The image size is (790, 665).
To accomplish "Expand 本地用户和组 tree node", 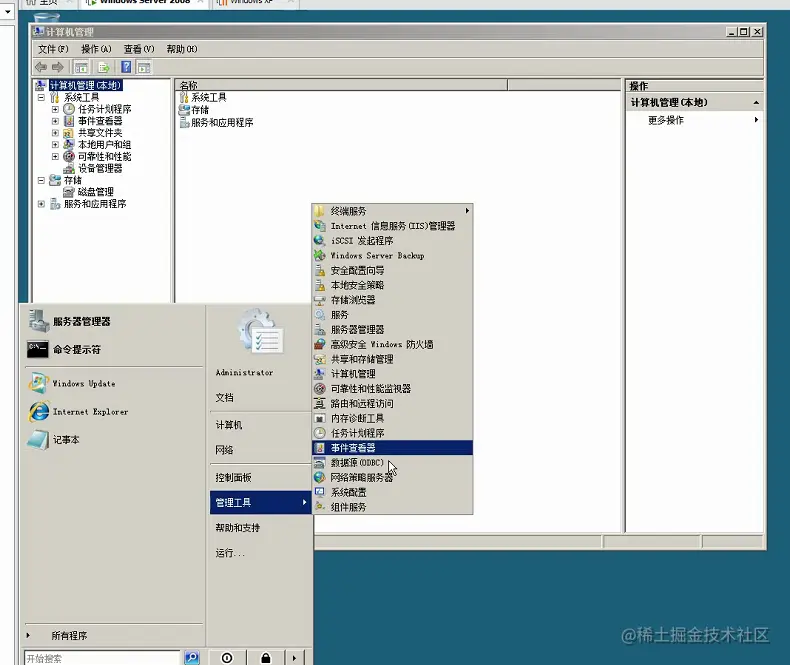I will click(x=55, y=145).
